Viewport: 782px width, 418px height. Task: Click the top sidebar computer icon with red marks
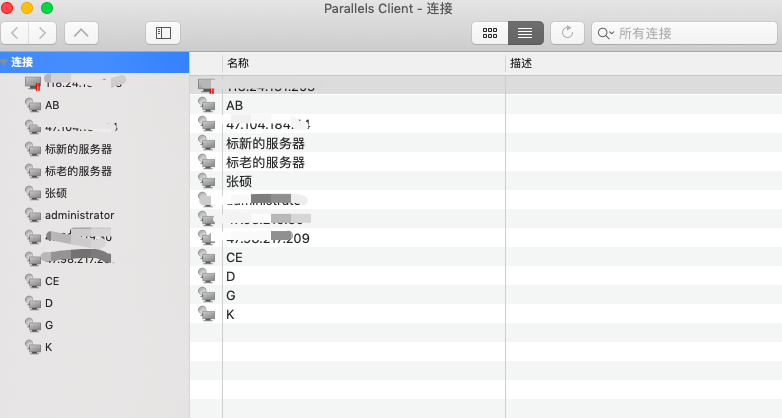(33, 83)
